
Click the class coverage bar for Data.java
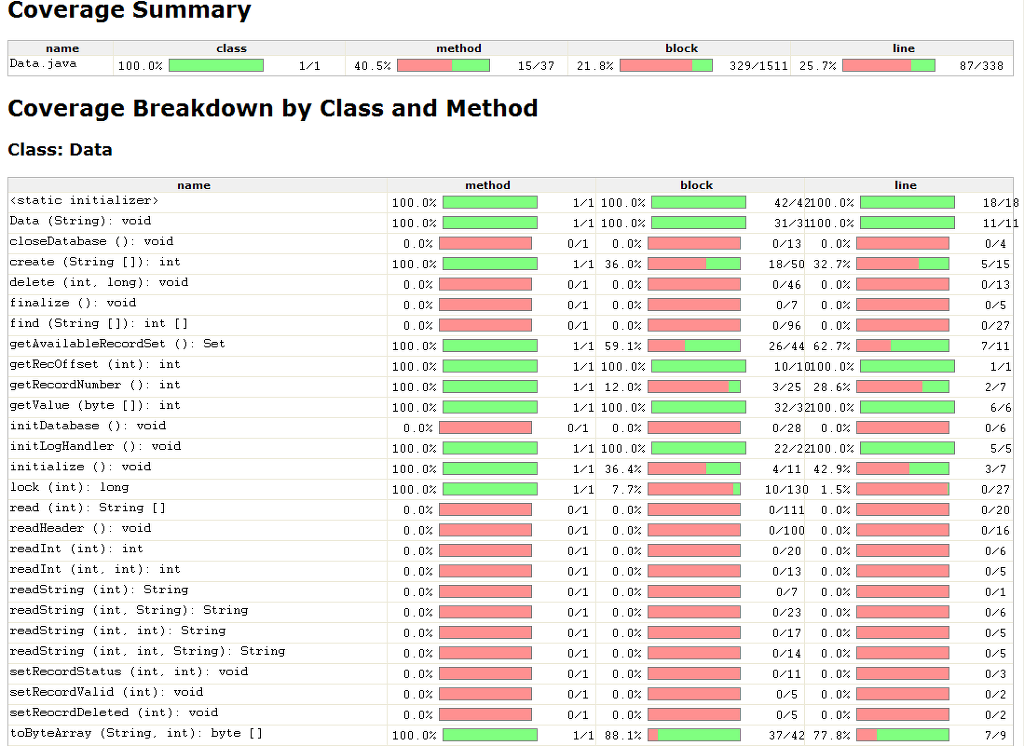(x=216, y=66)
